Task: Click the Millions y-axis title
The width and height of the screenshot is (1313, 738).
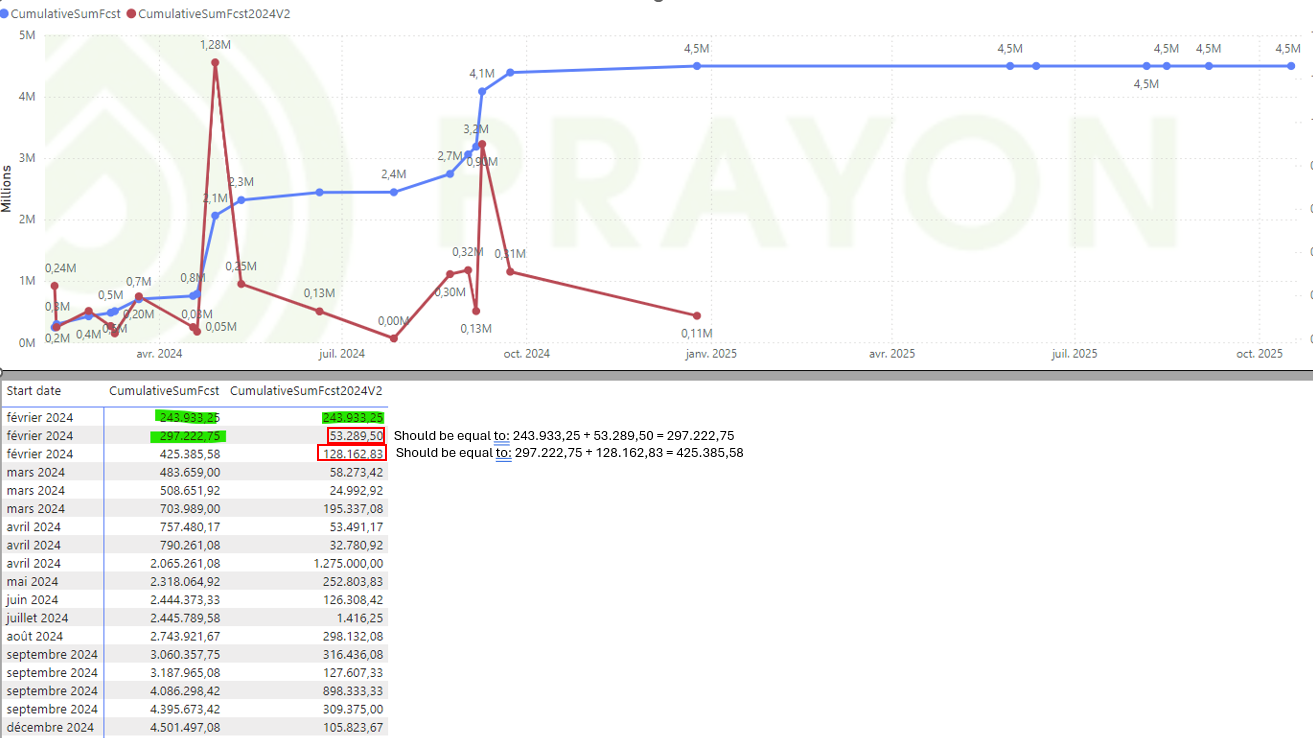Action: pyautogui.click(x=8, y=188)
